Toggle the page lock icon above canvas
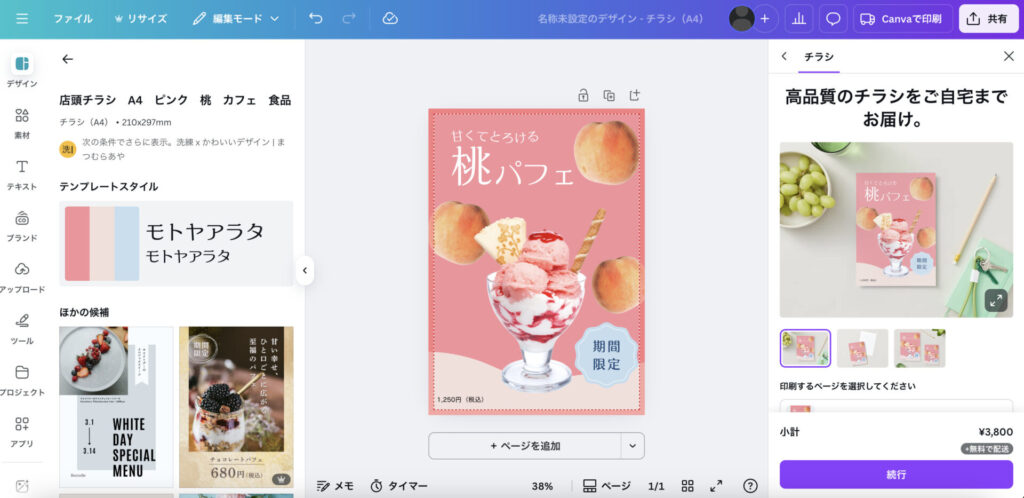 [583, 95]
